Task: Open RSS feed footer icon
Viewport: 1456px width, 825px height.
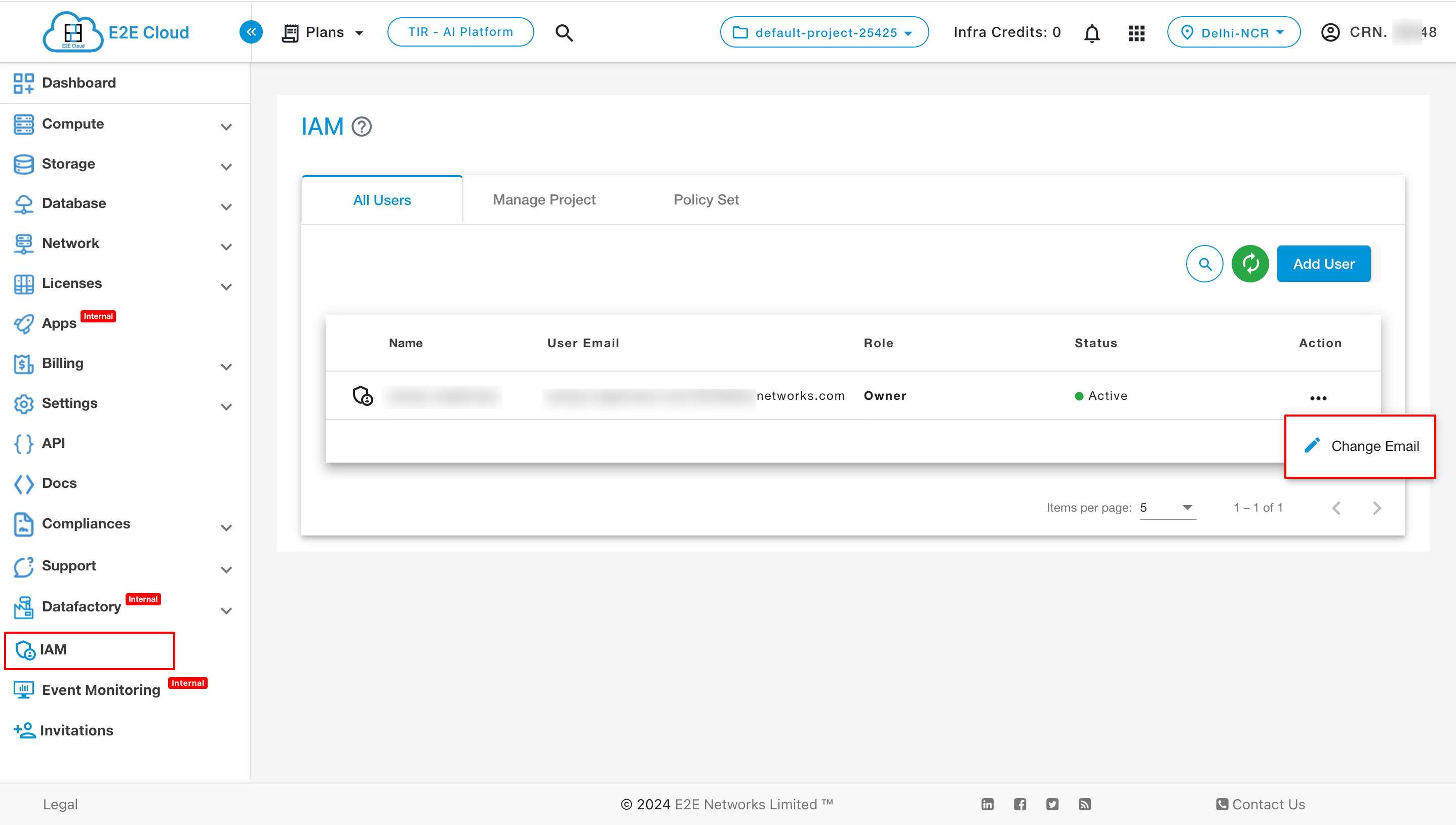Action: point(1085,804)
